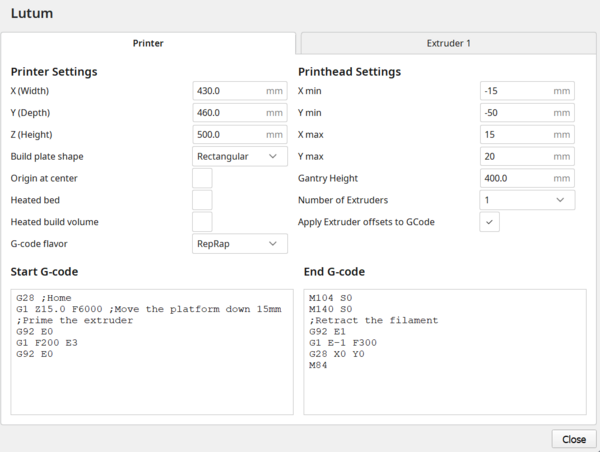Viewport: 600px width, 452px height.
Task: Click inside the End G-code text area
Action: 445,352
